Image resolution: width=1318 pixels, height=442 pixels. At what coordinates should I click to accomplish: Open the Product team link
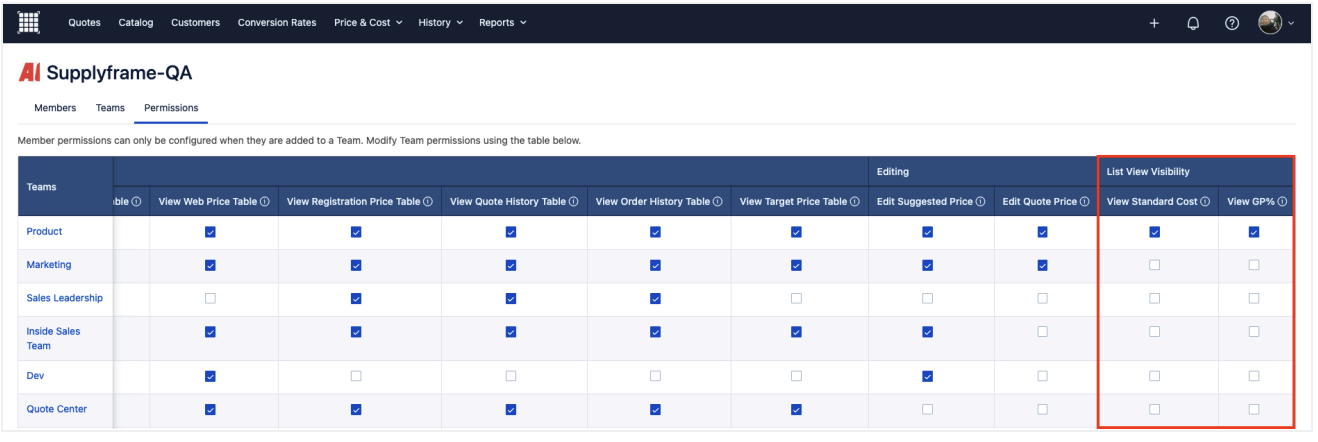[44, 232]
